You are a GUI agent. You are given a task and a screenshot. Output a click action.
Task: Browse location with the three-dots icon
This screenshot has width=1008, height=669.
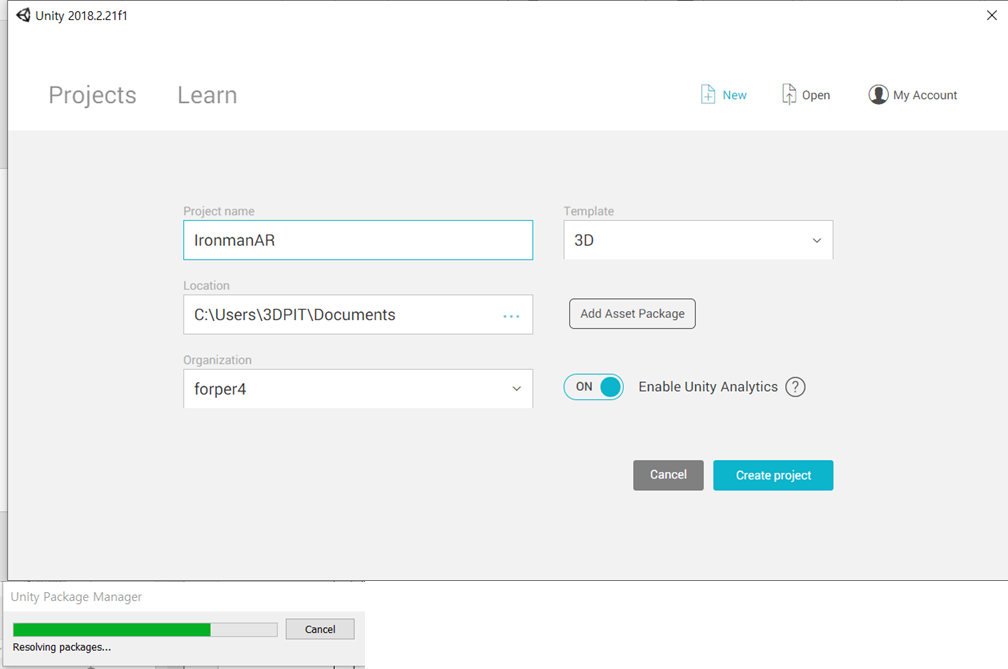(511, 316)
